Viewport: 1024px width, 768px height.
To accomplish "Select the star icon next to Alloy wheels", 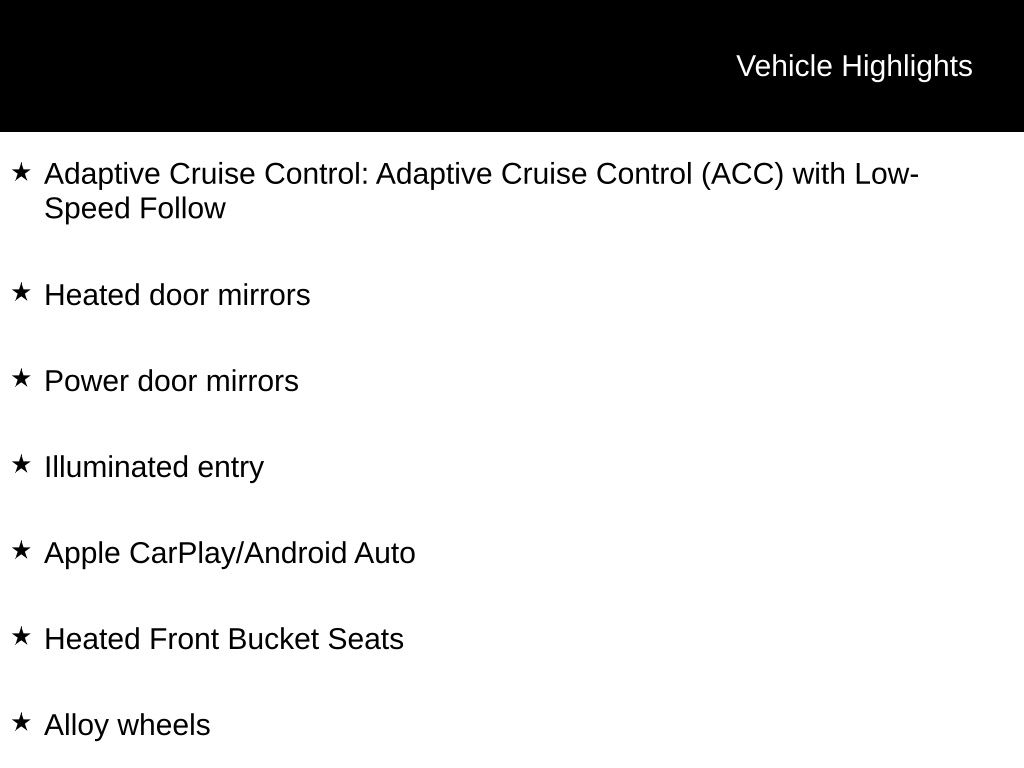I will [21, 723].
